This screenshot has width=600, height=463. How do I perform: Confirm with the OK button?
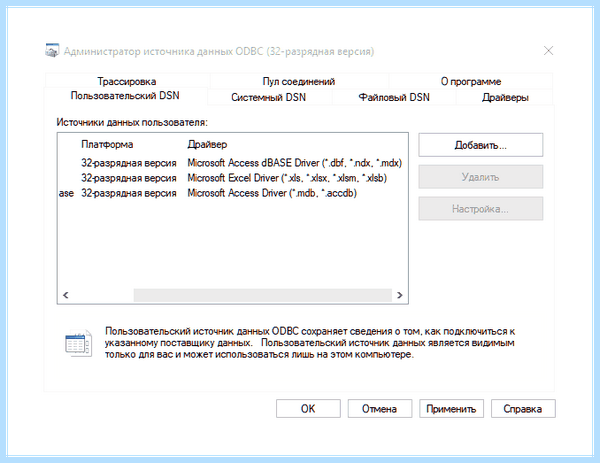point(308,409)
